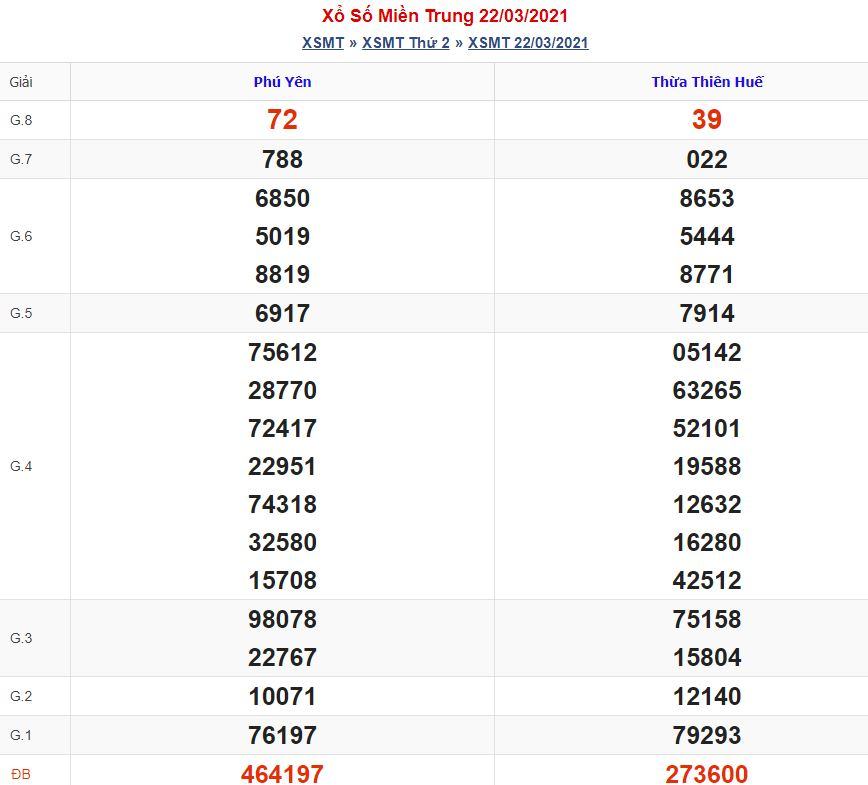
Task: Click the G.6 row label
Action: click(21, 236)
